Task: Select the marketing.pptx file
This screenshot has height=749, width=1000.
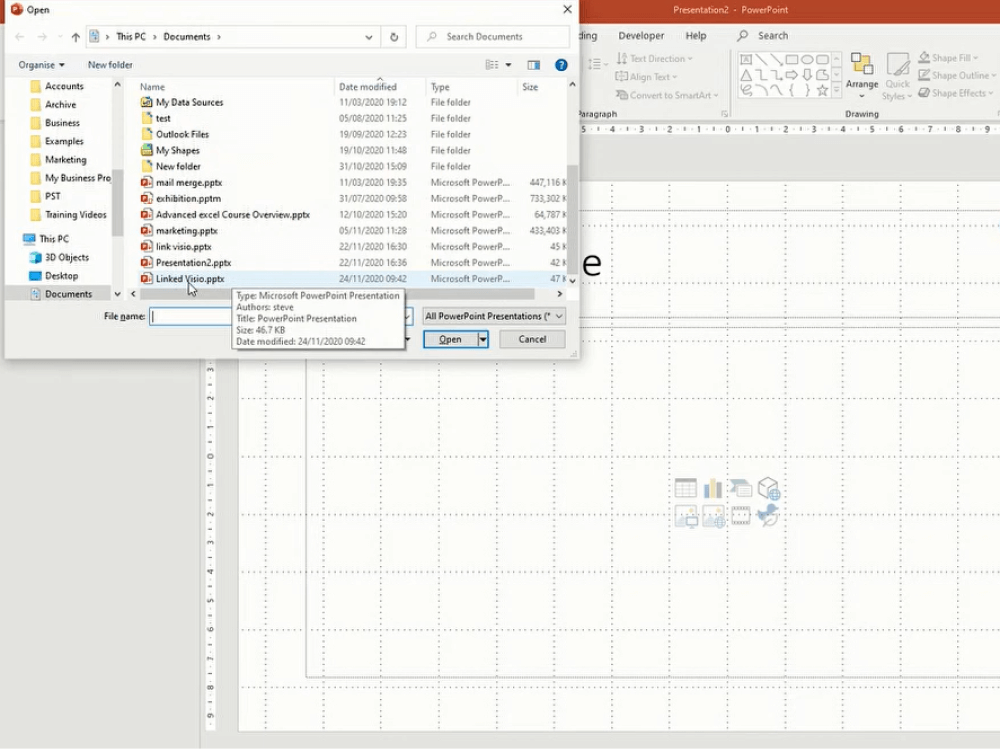Action: coord(186,231)
